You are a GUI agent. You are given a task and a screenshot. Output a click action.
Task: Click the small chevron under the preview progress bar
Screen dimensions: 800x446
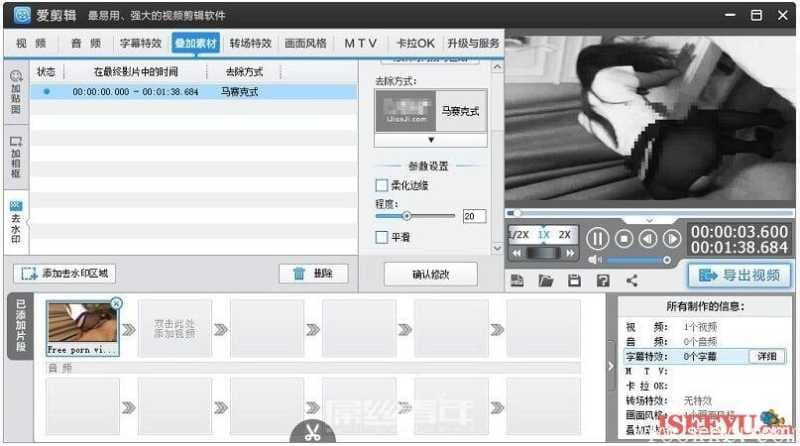(649, 220)
